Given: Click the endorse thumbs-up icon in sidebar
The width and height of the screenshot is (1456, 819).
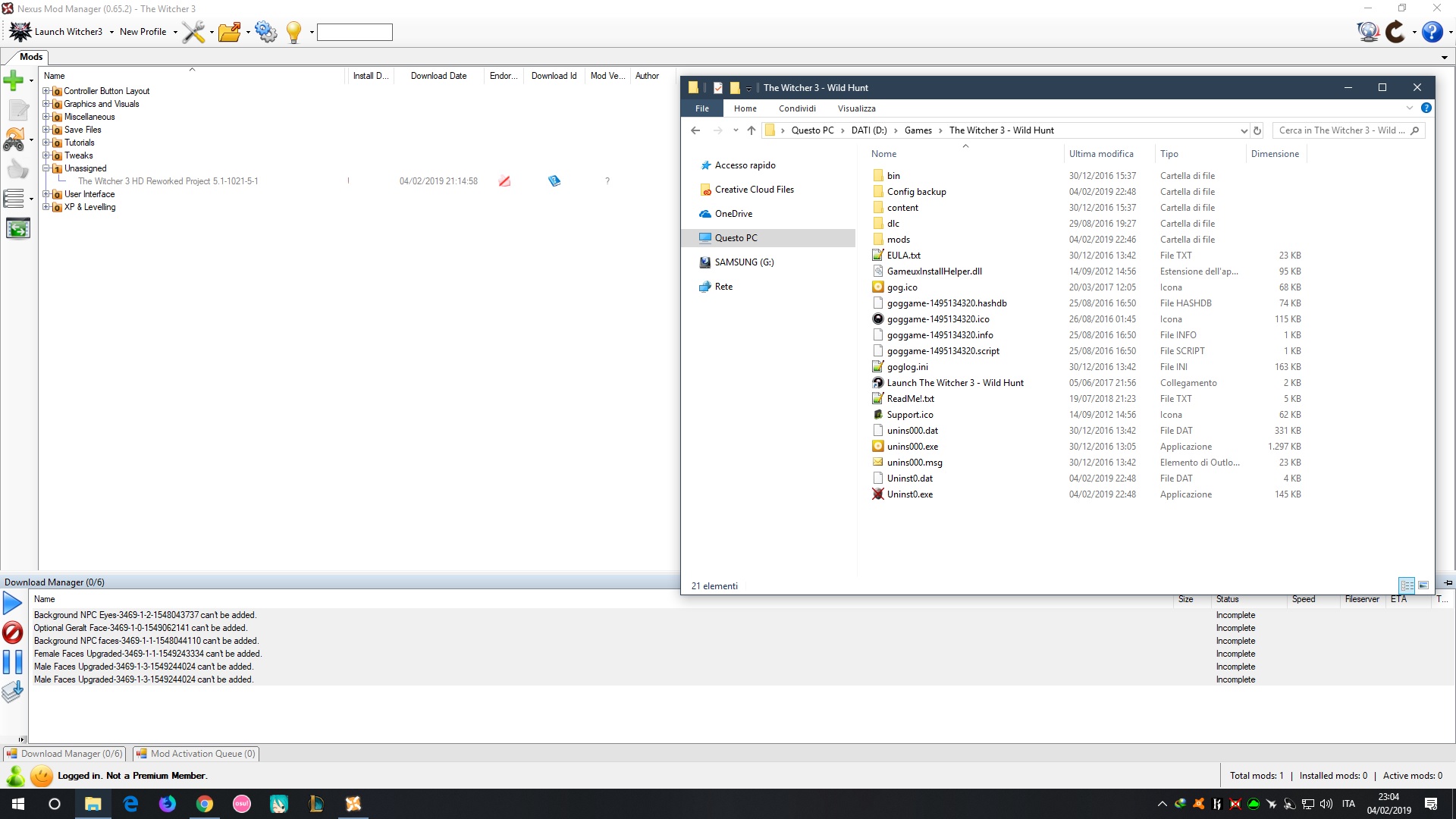Looking at the screenshot, I should pos(17,169).
